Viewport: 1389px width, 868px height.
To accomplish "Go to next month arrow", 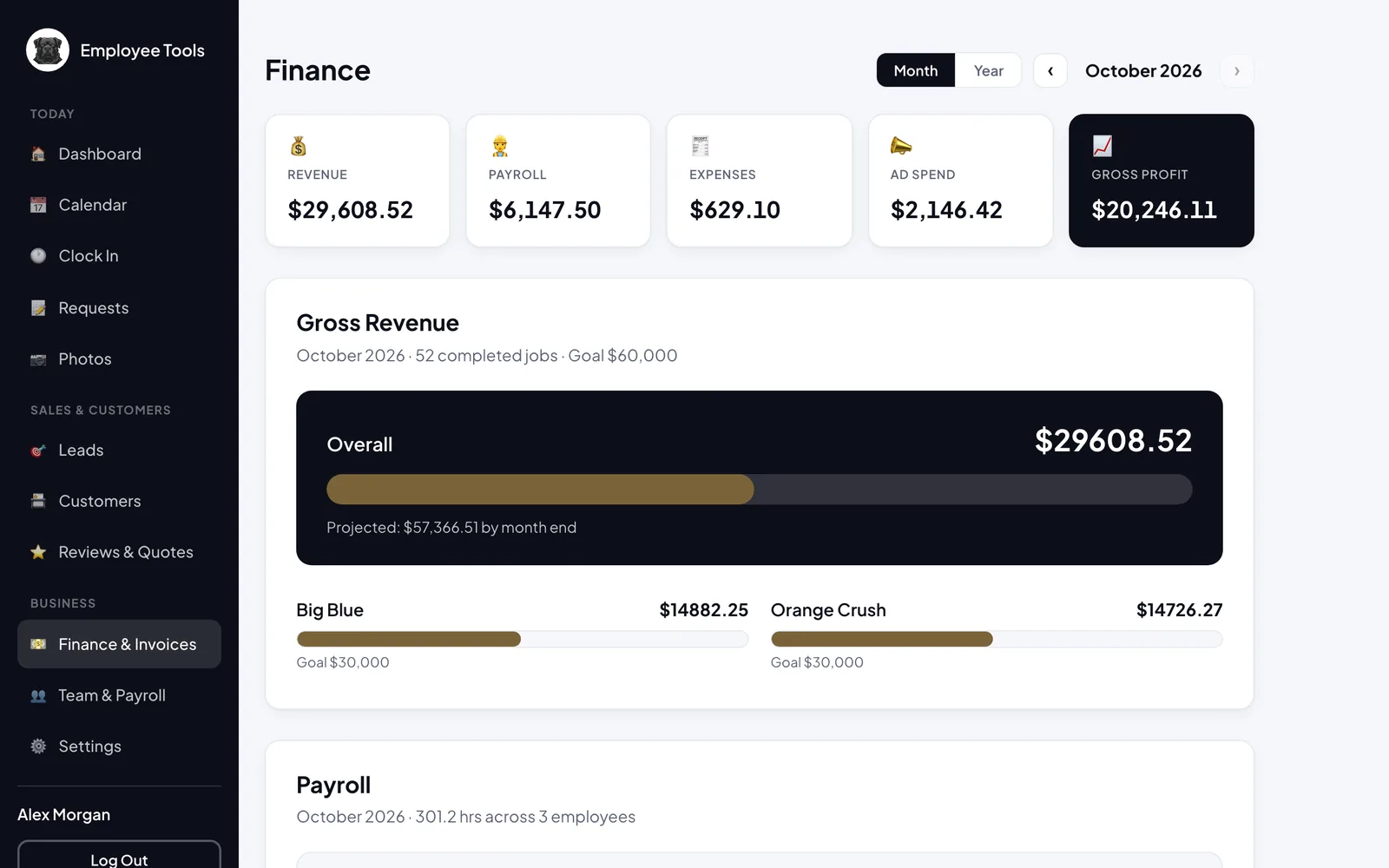I will point(1237,71).
